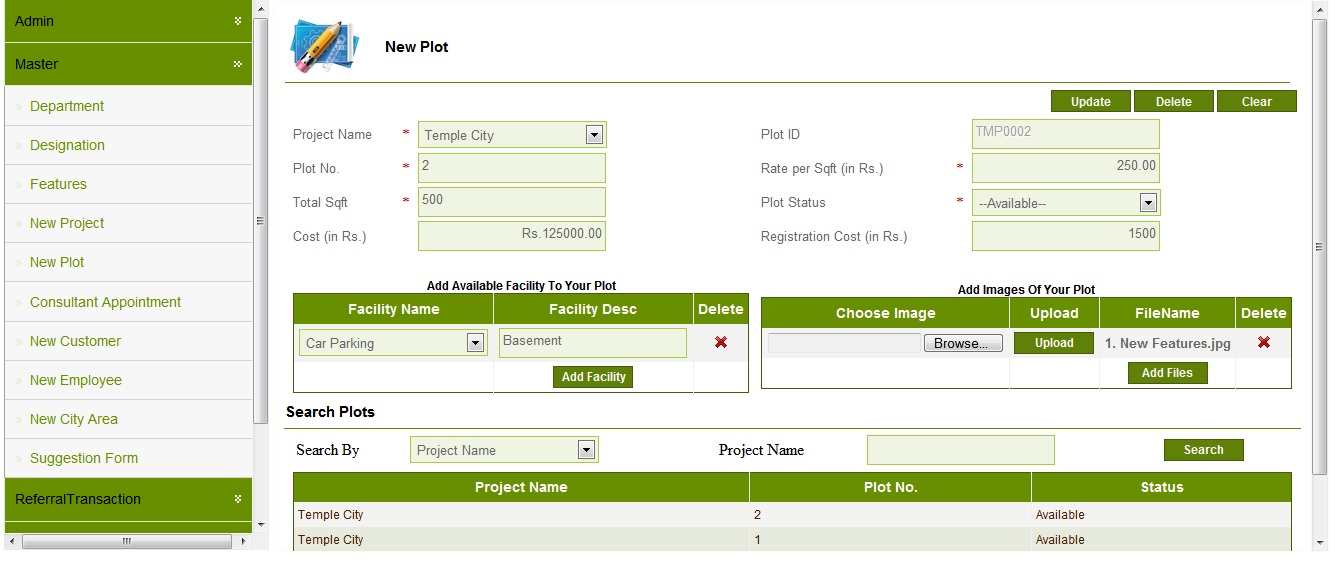Open the Plot Status dropdown
This screenshot has height=571, width=1335.
pos(1149,203)
